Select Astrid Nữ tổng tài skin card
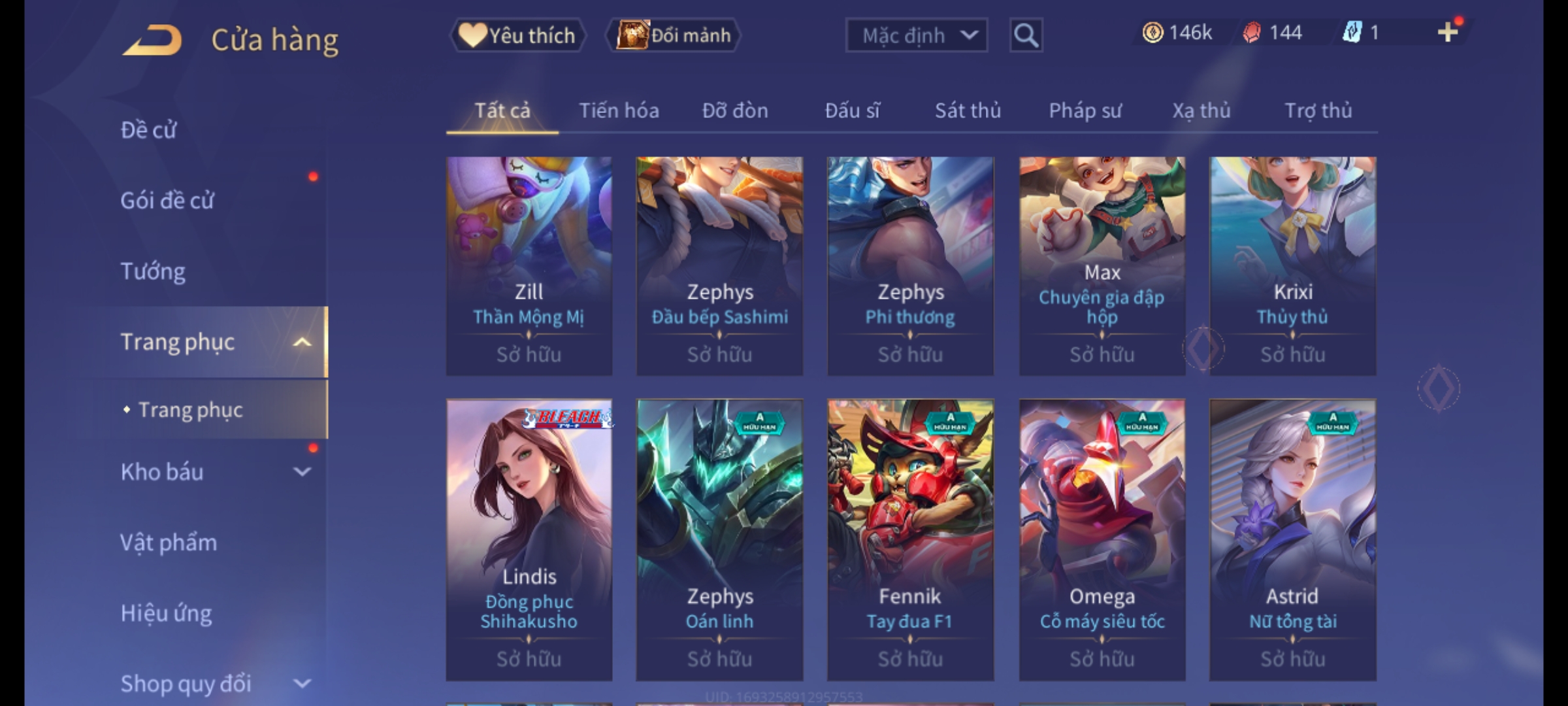Viewport: 1568px width, 706px height. pos(1292,540)
